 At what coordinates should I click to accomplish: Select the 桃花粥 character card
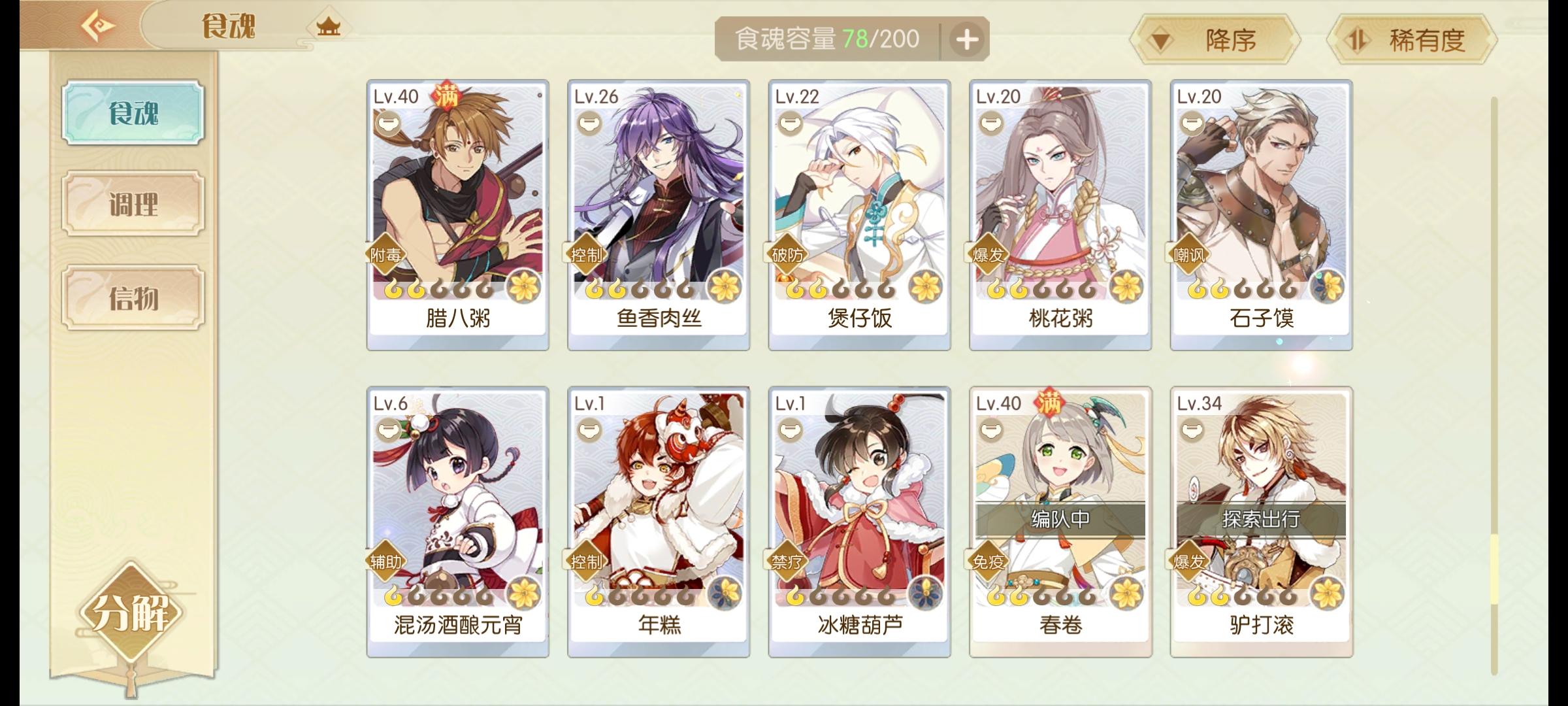(x=1060, y=215)
